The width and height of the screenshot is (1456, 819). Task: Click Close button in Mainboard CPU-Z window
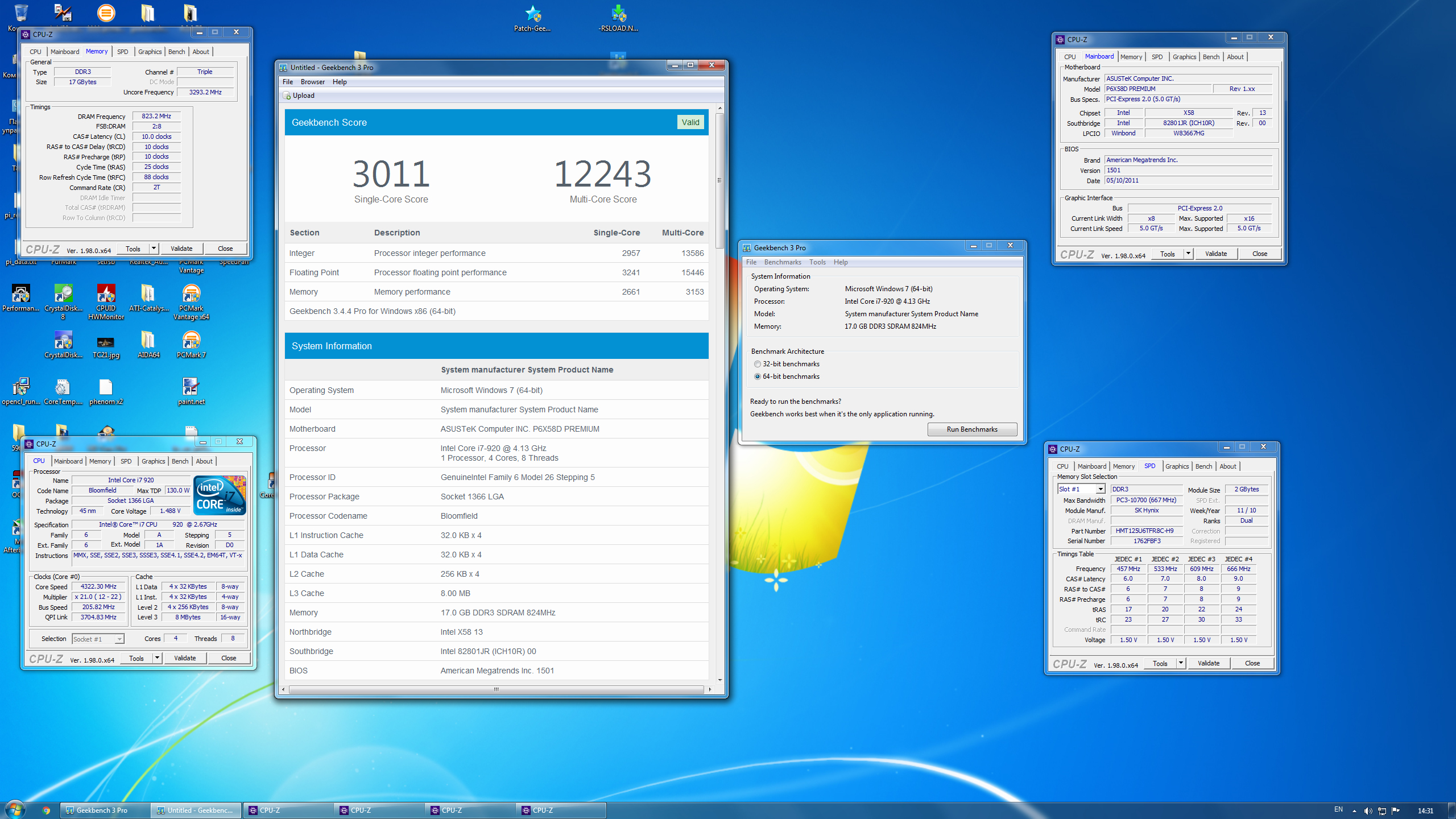coord(1260,254)
